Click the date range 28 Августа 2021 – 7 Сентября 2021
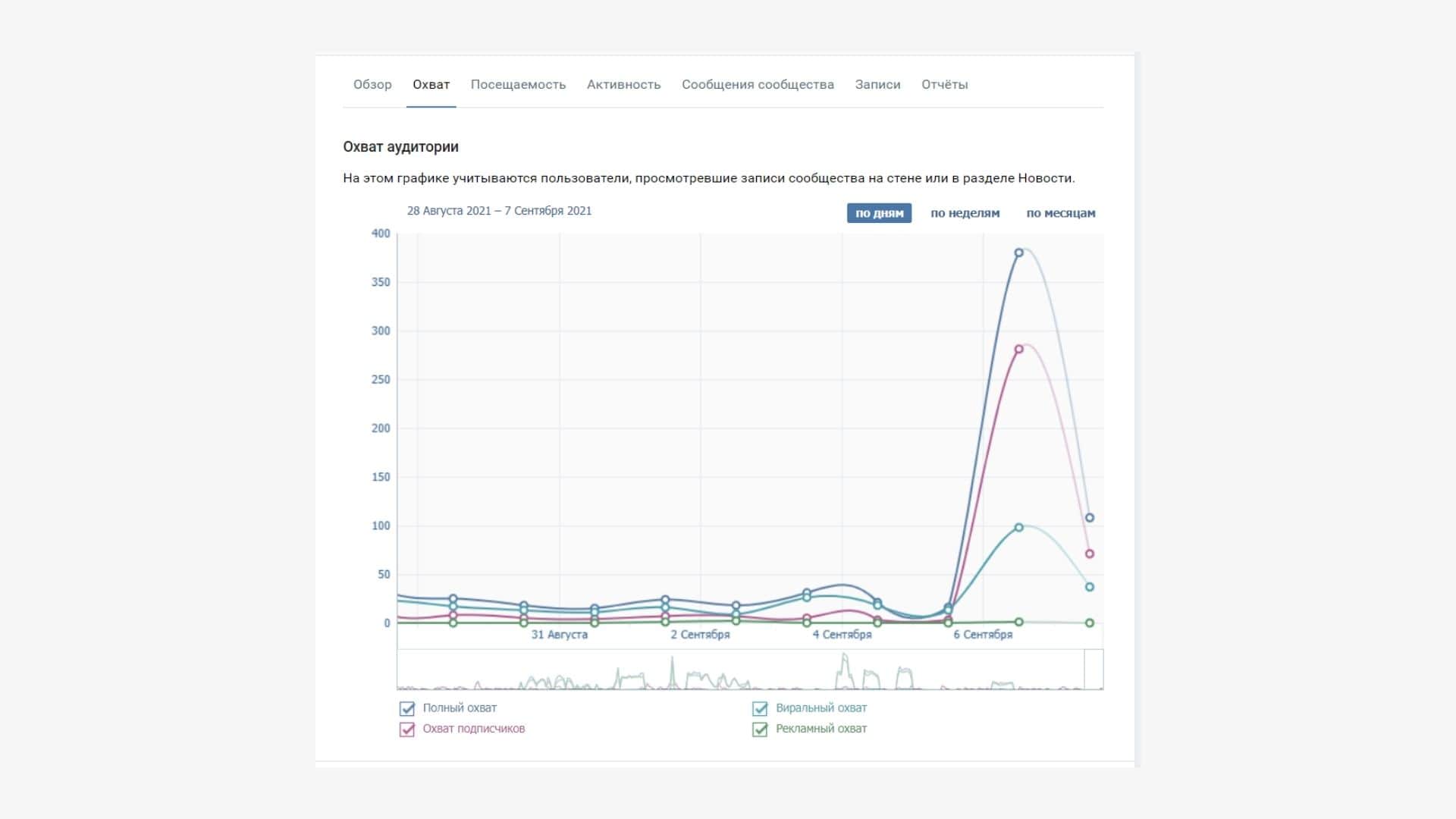 pyautogui.click(x=499, y=211)
